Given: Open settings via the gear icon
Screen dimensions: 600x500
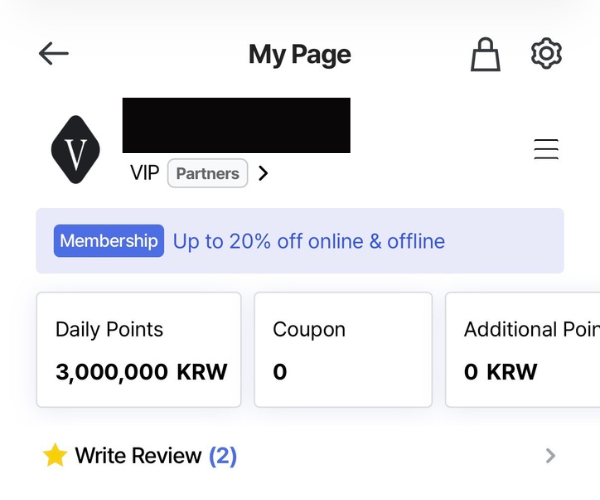Looking at the screenshot, I should coord(546,54).
